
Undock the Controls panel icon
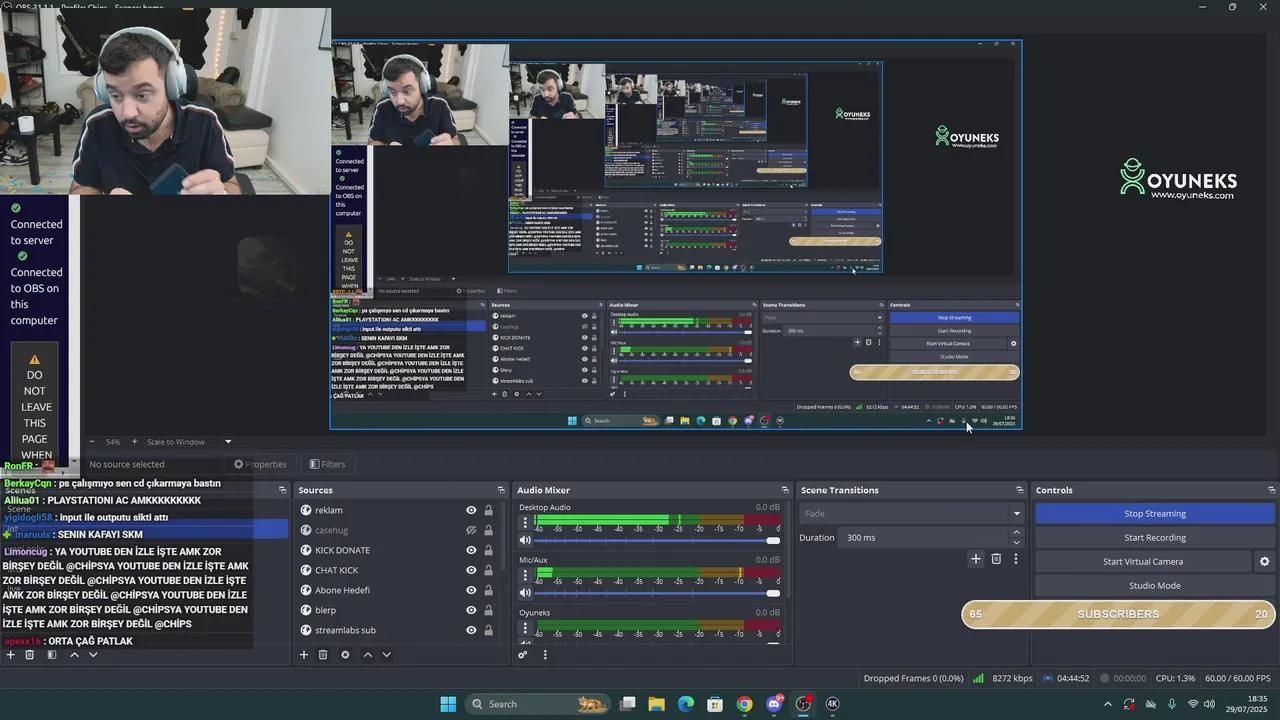[1271, 490]
